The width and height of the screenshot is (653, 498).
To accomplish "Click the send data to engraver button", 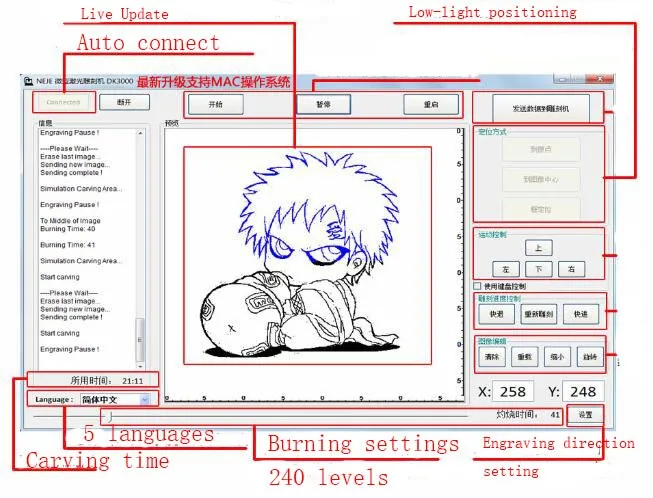I will tap(541, 108).
